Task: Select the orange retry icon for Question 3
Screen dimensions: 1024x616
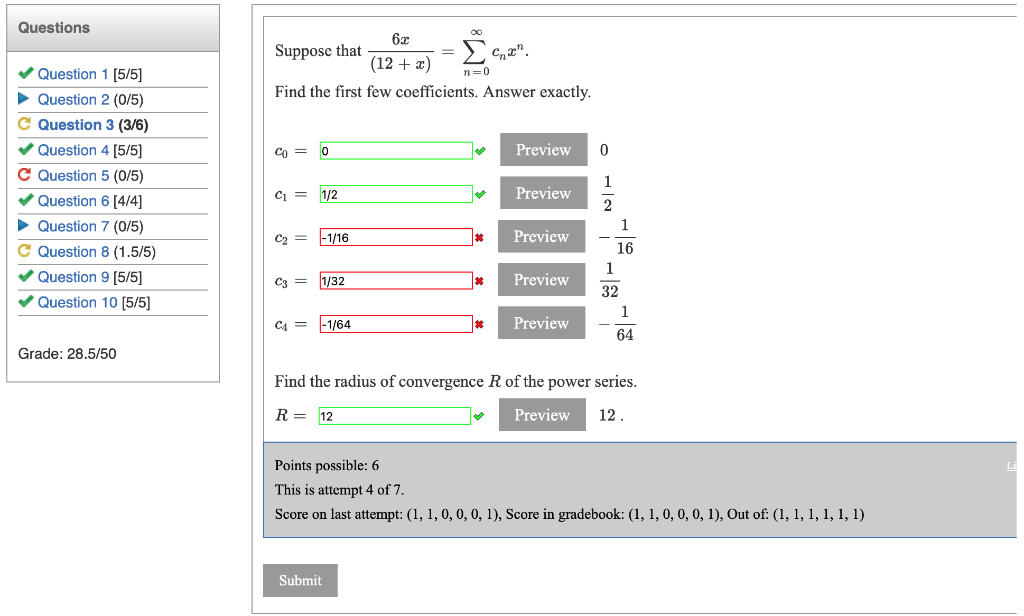Action: [x=27, y=124]
